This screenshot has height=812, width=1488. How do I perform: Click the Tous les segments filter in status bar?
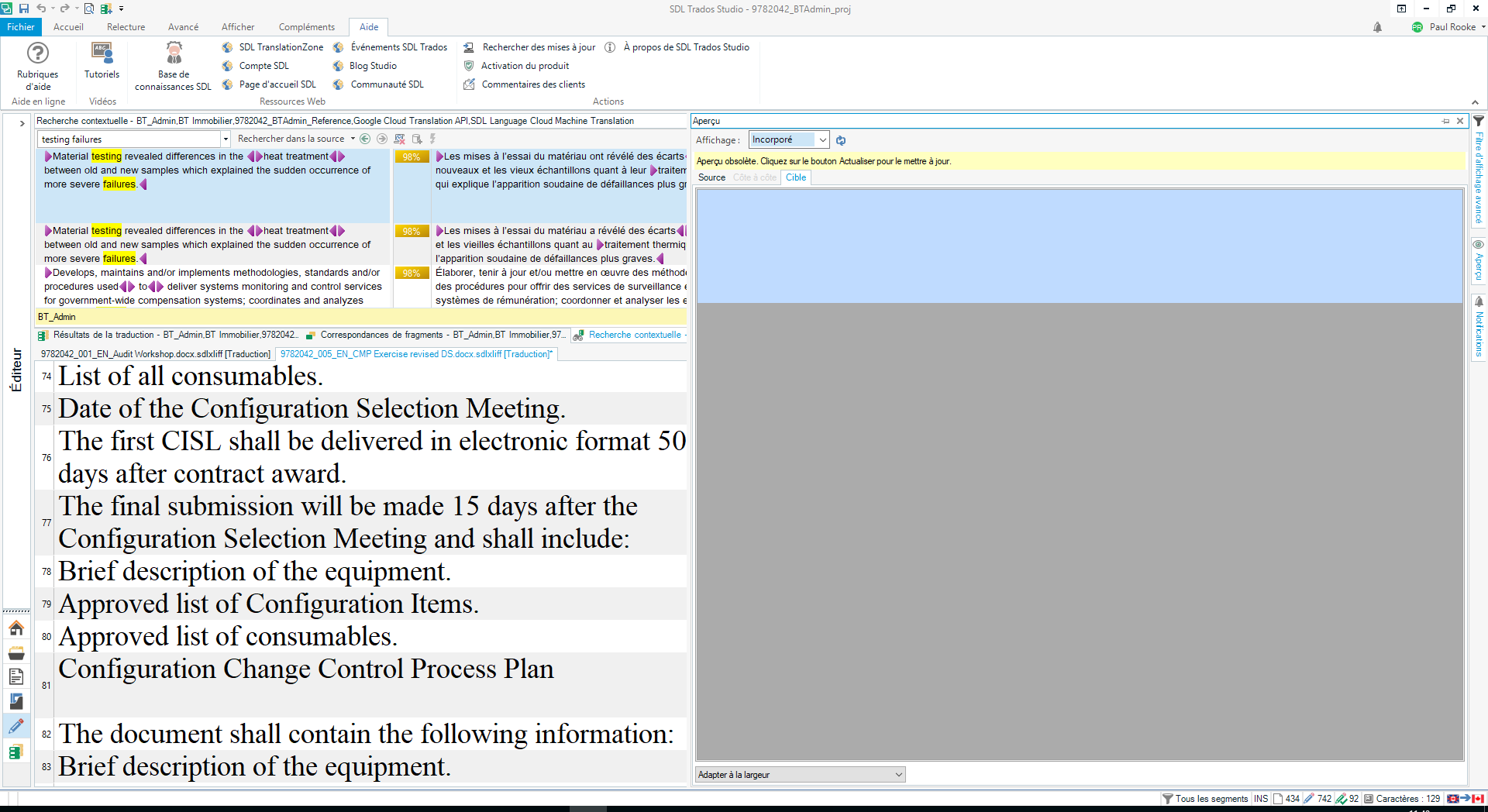1206,799
